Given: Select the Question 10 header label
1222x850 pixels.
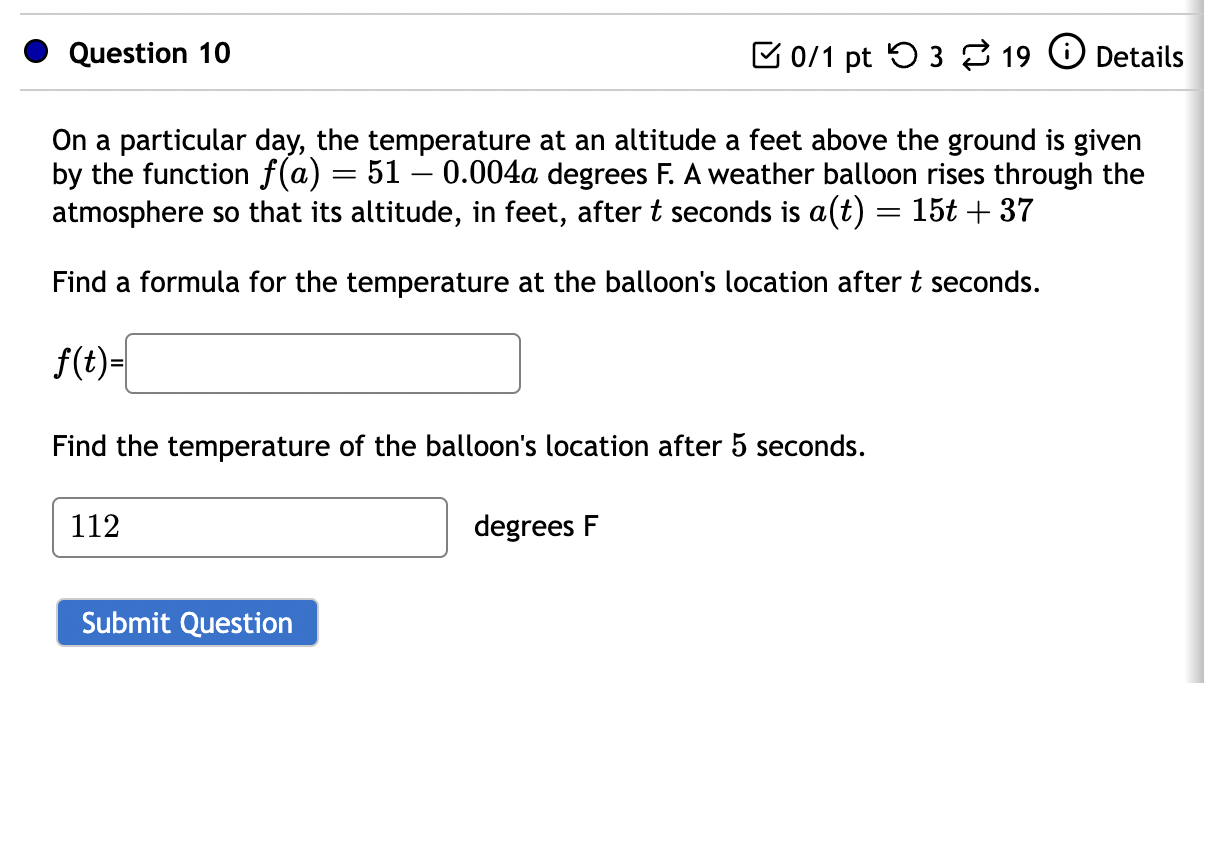Looking at the screenshot, I should pos(148,53).
